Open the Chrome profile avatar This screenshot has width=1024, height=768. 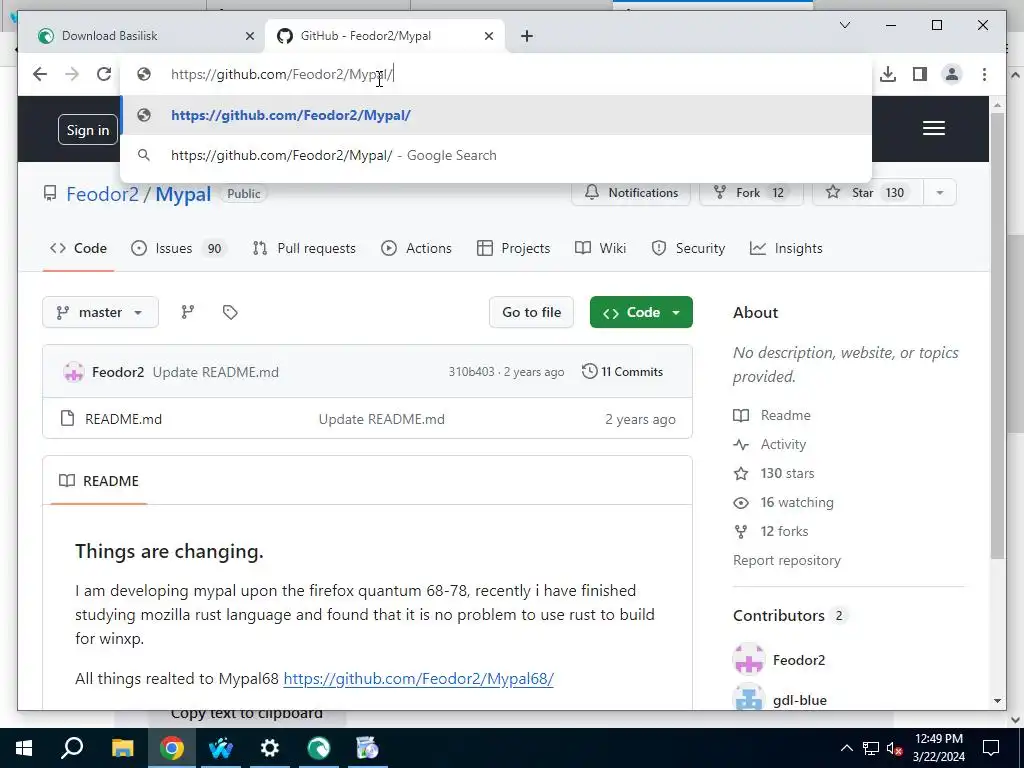[x=952, y=74]
